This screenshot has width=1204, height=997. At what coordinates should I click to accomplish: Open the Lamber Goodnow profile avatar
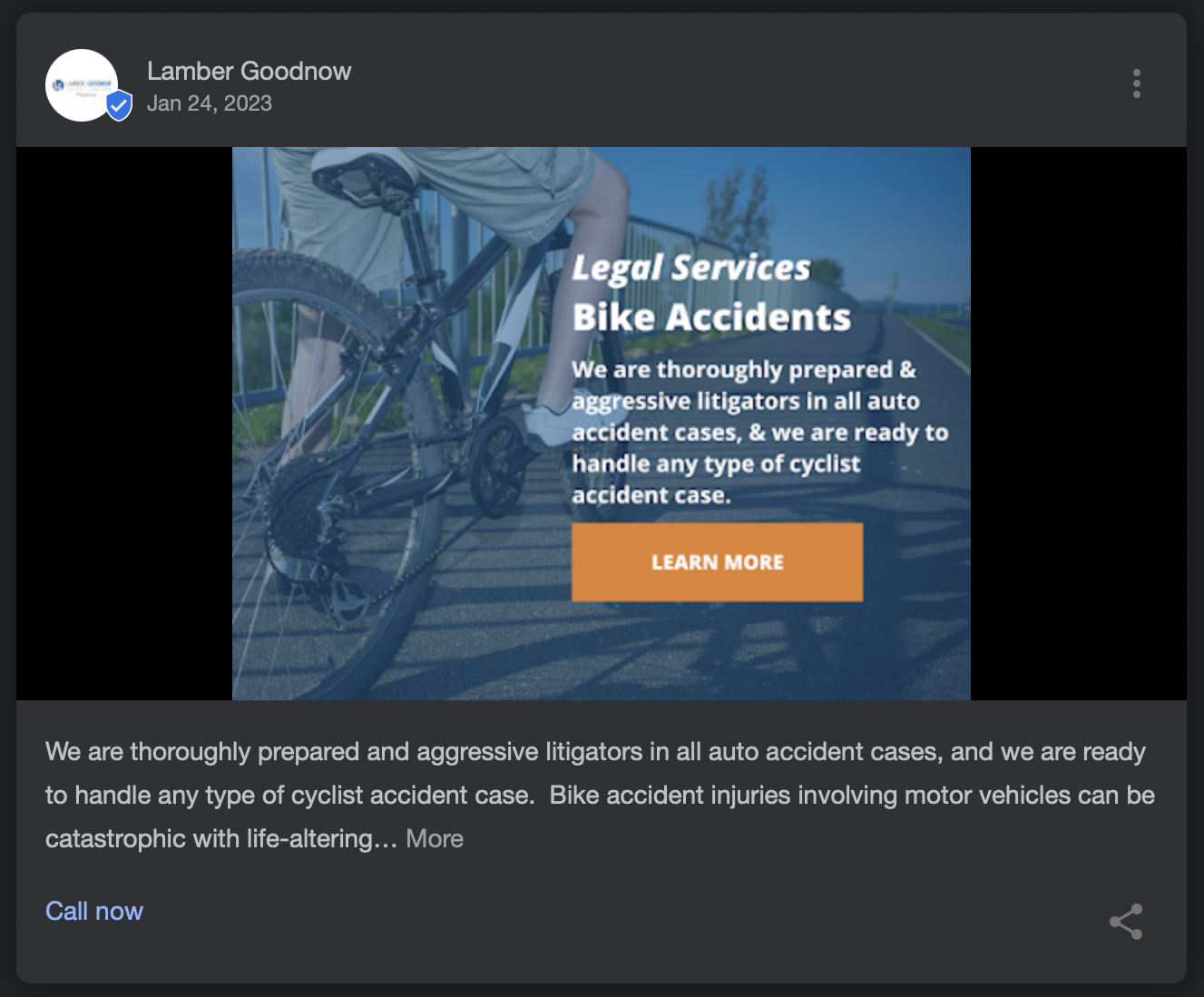click(x=82, y=85)
